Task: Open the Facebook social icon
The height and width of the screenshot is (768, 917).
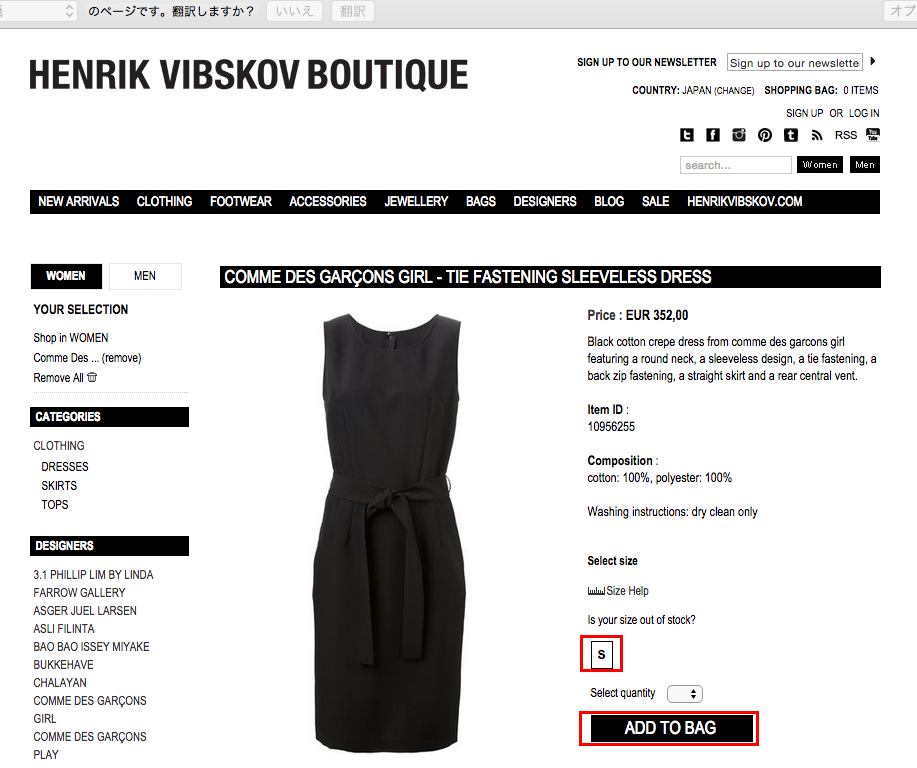Action: pos(712,135)
